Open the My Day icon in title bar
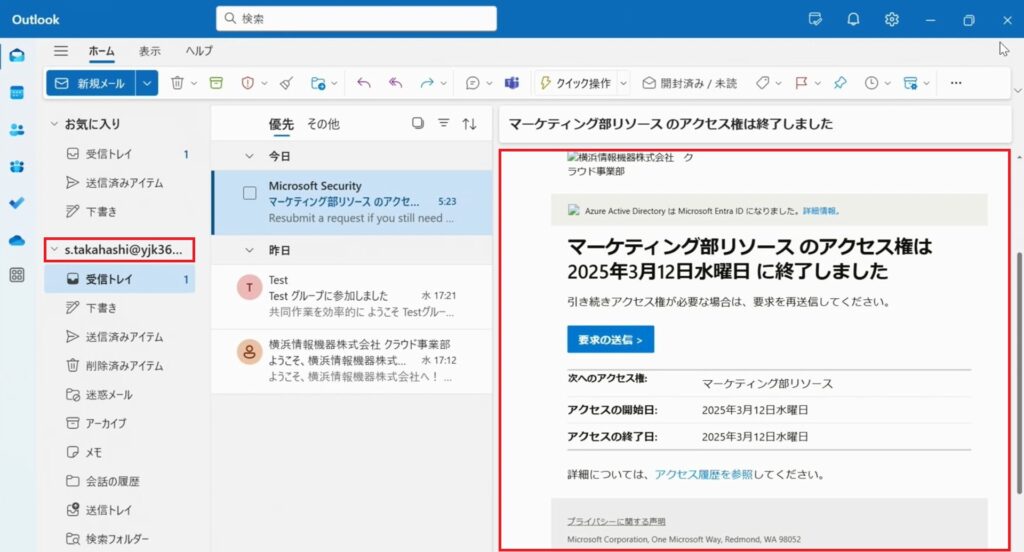Screen dimensions: 1024x552 815,20
